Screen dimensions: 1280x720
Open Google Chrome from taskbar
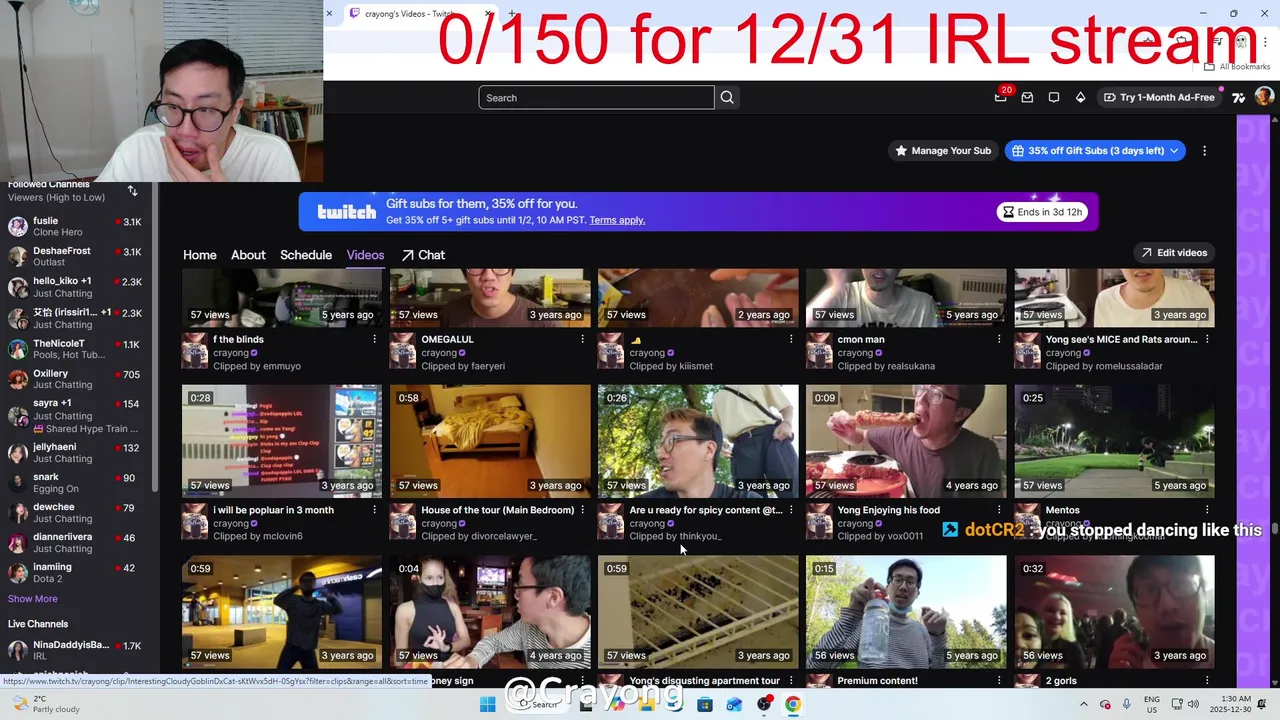click(792, 704)
